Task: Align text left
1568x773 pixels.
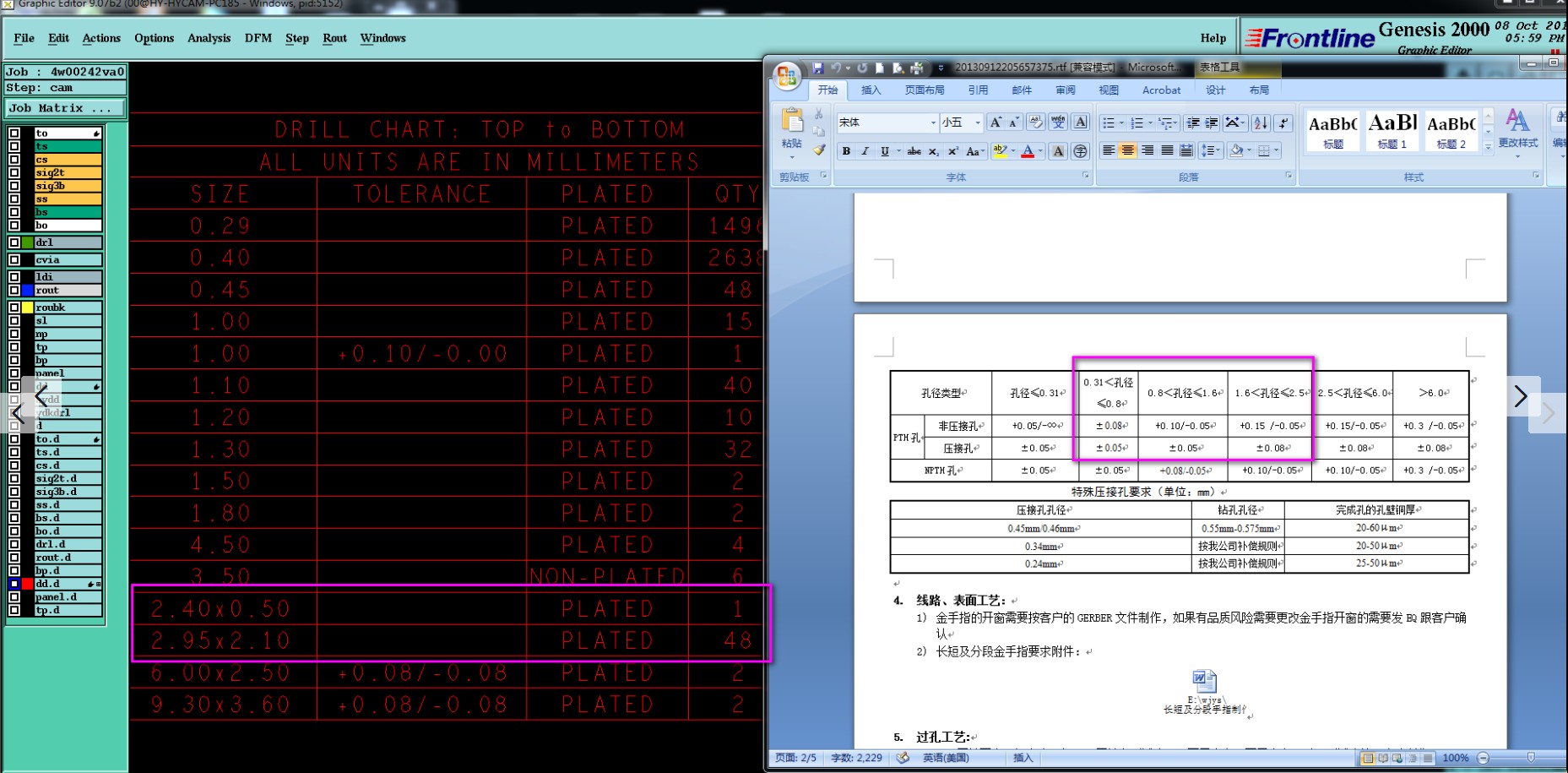Action: (x=1109, y=150)
